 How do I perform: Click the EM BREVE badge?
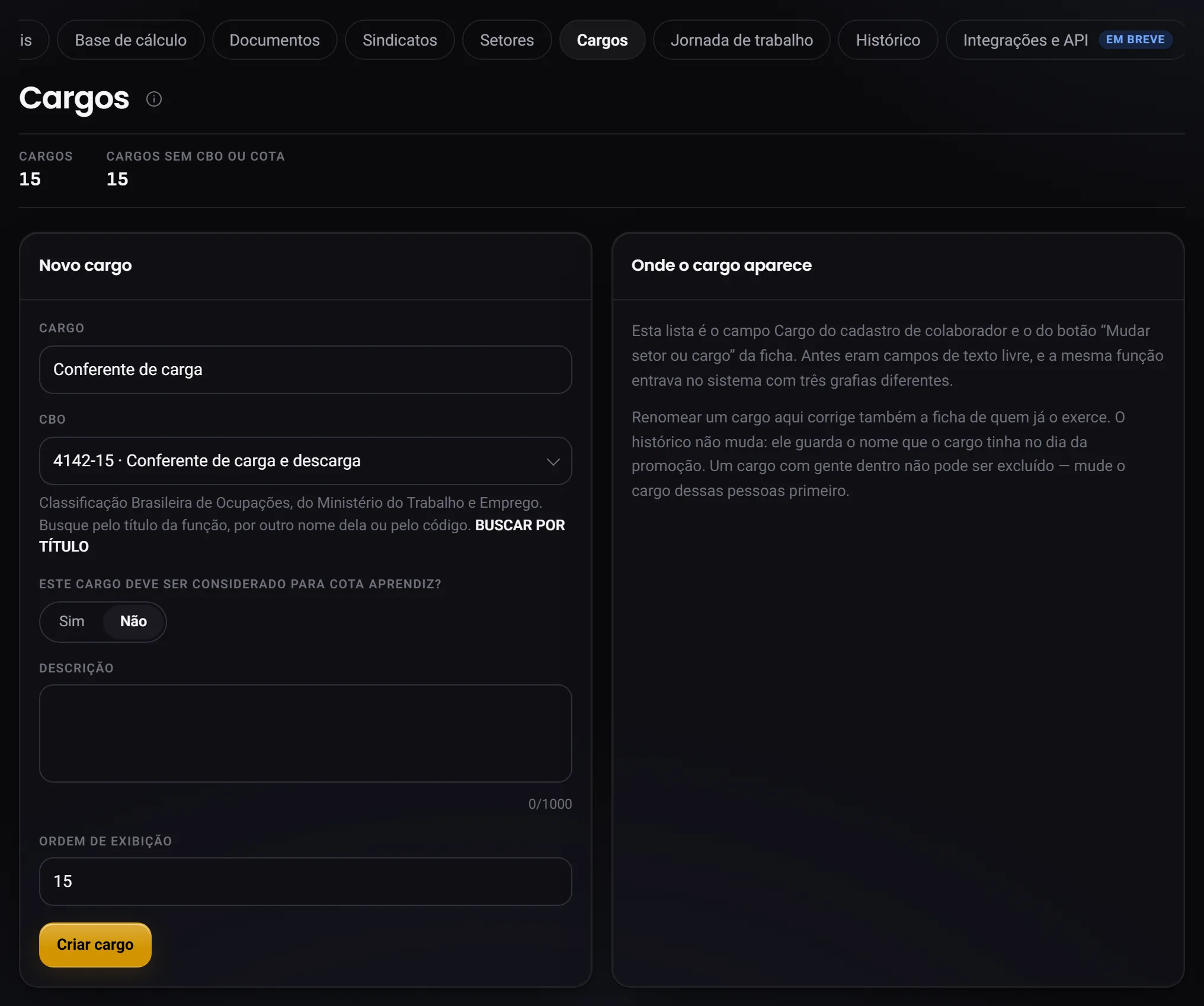(1135, 39)
